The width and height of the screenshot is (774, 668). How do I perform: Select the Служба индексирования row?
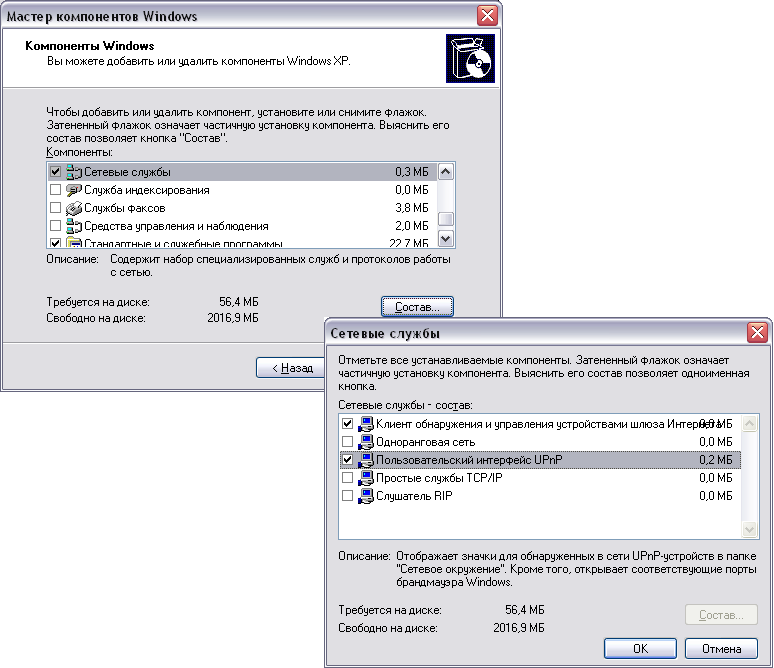point(242,190)
